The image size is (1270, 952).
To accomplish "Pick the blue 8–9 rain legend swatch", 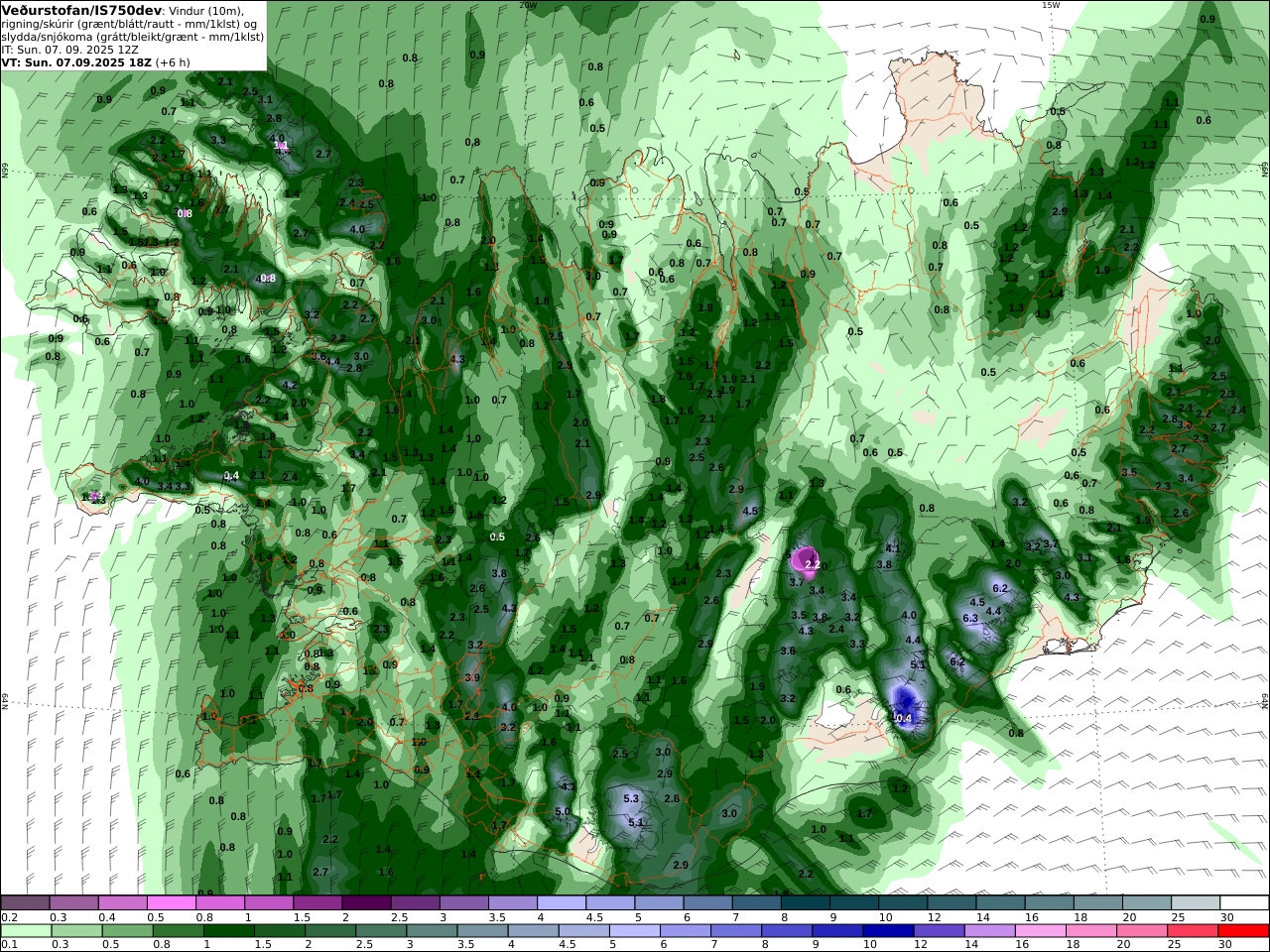I will (785, 931).
